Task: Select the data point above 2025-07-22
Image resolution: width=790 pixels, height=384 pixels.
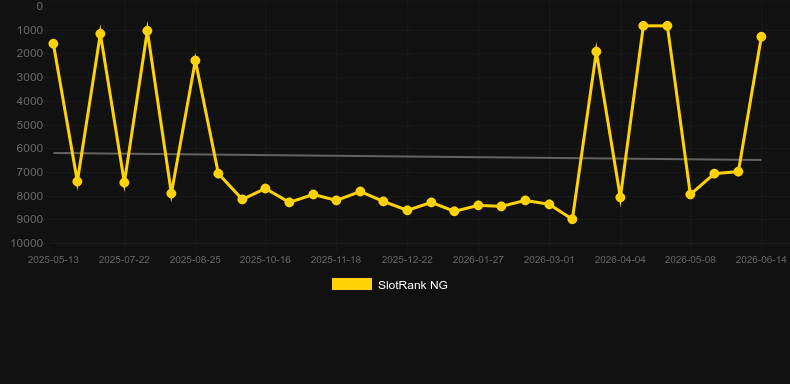Action: point(124,182)
